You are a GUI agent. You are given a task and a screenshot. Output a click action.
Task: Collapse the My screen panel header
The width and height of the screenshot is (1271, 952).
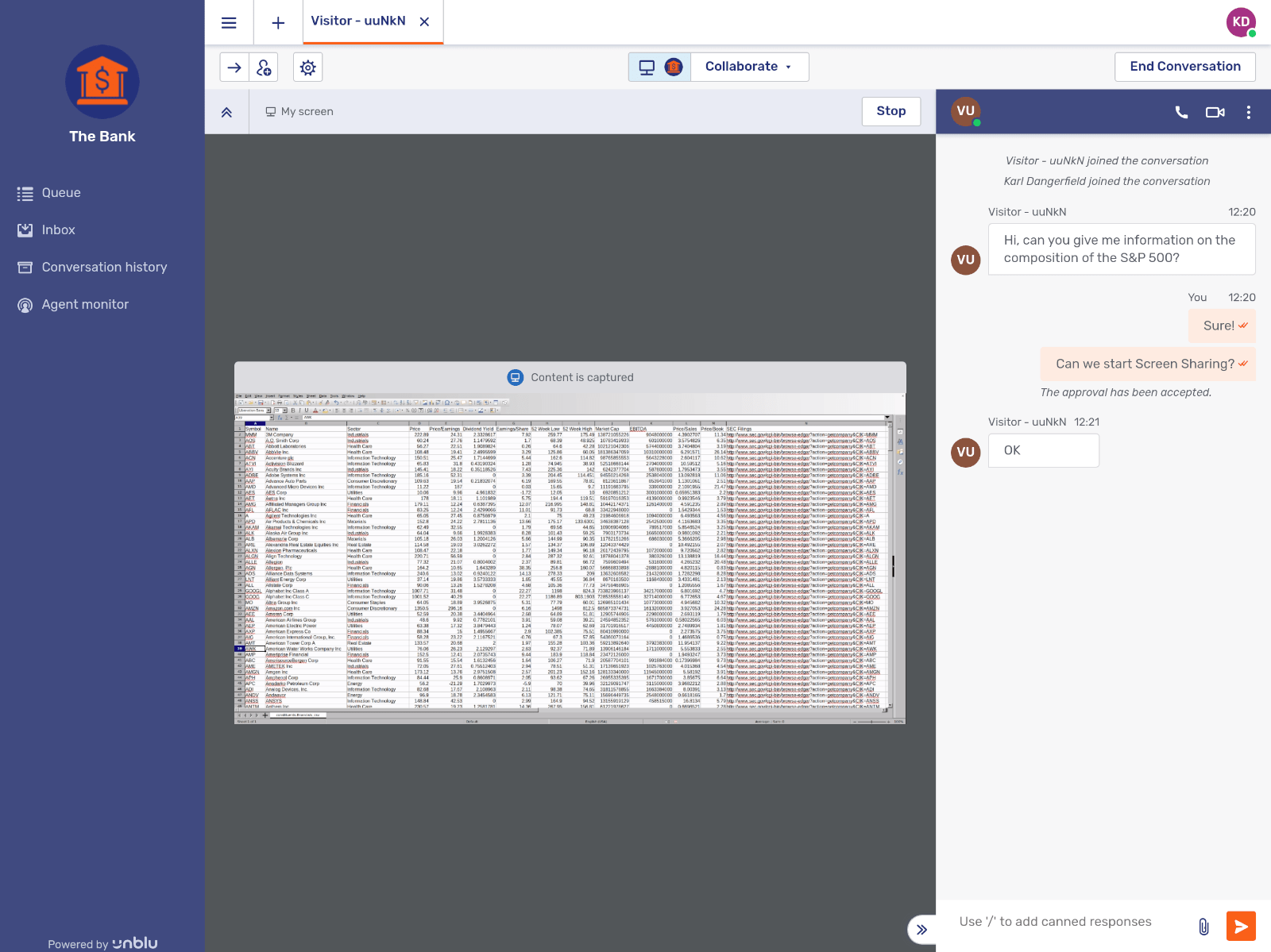click(x=226, y=112)
